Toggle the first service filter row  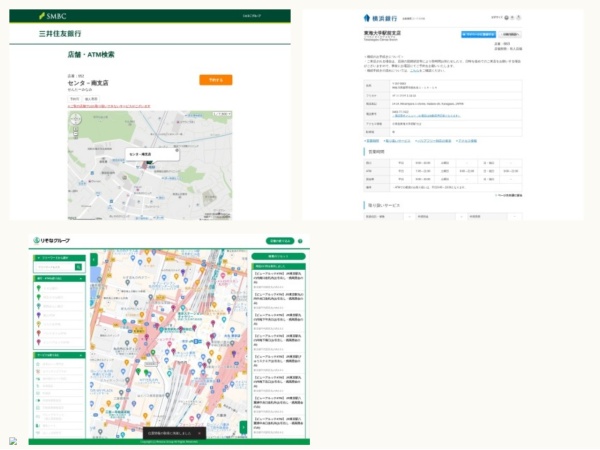click(59, 364)
